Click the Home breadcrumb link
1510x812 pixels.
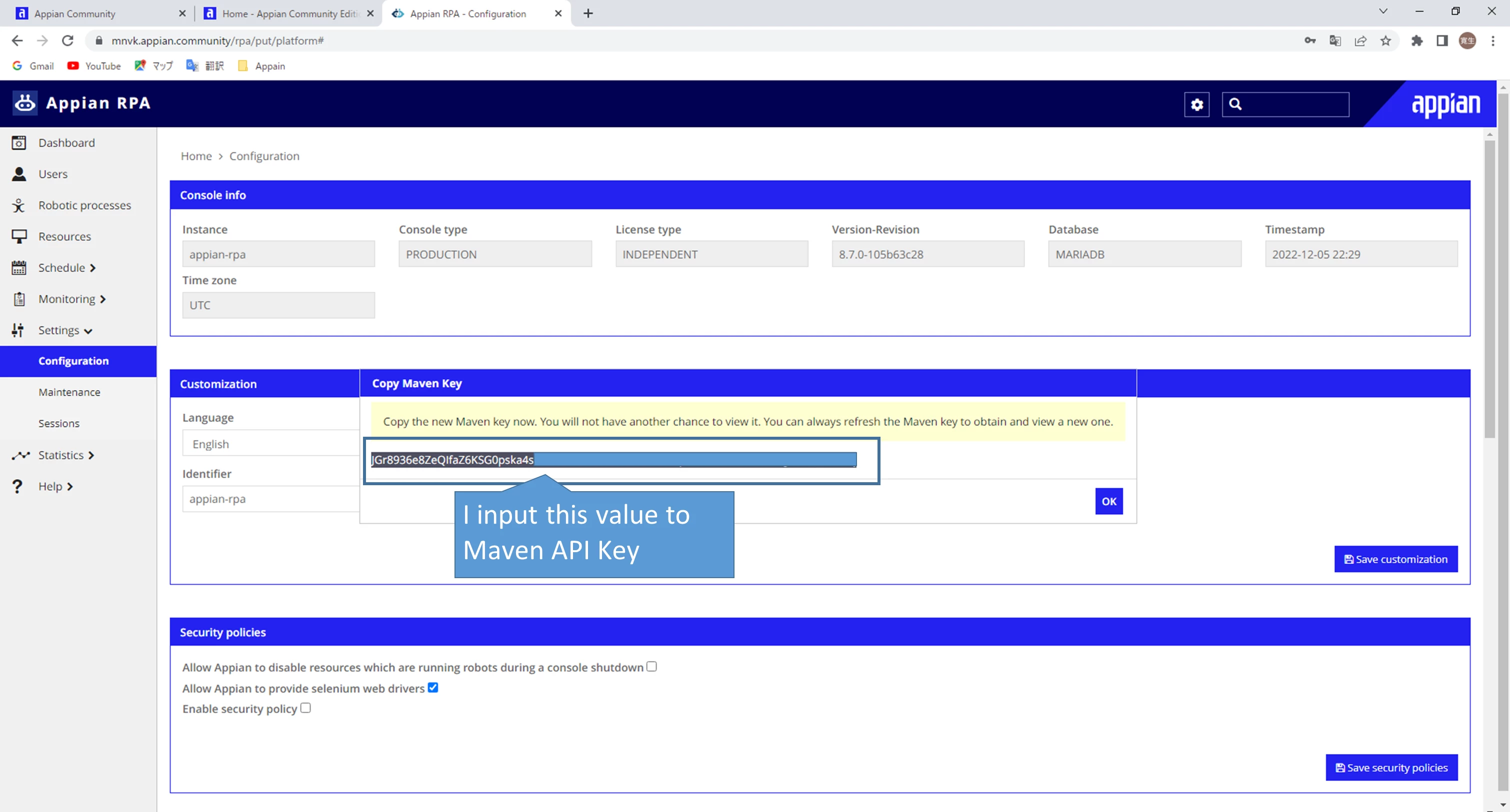click(196, 156)
